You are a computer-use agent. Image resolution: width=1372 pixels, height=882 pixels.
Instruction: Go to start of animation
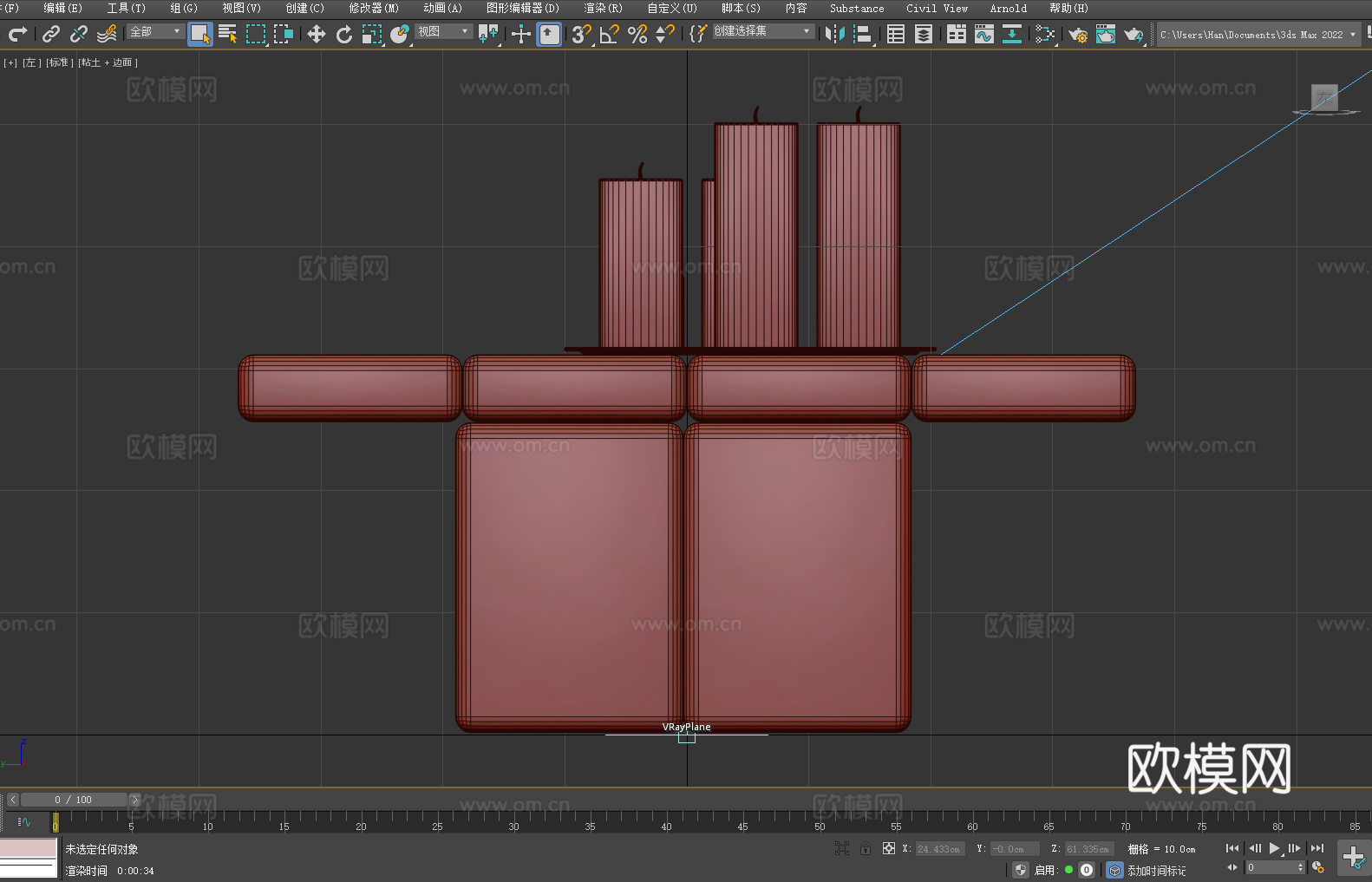coord(1232,848)
